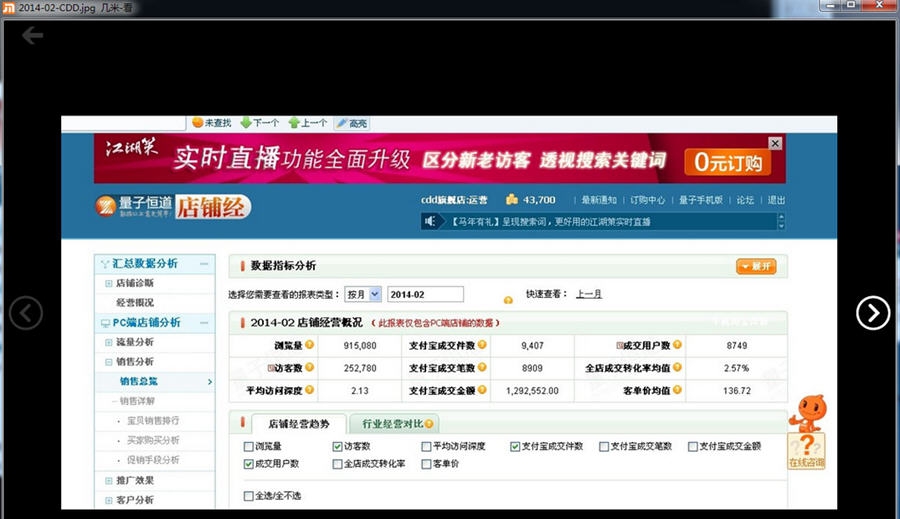Viewport: 900px width, 519px height.
Task: Enable the 支付宝成交金额 checkbox
Action: pyautogui.click(x=693, y=446)
